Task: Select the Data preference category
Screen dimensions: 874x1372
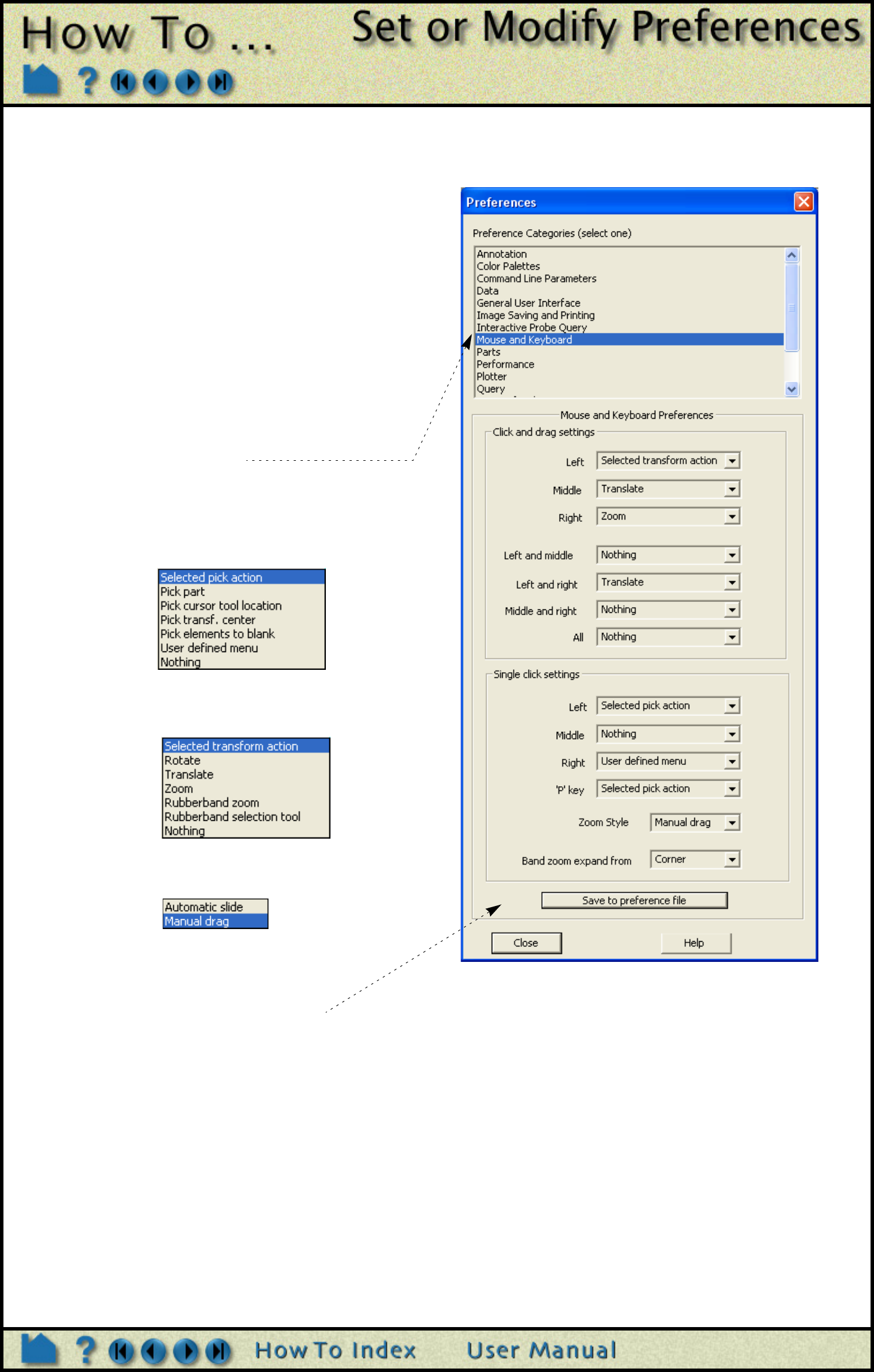Action: tap(629, 291)
